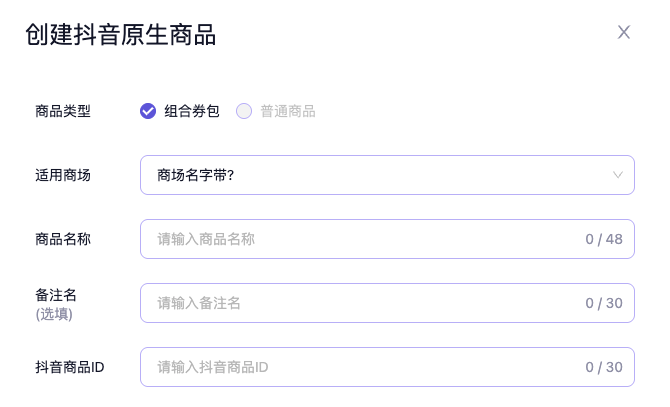Close the 创建抖音原生商品 dialog

click(624, 32)
